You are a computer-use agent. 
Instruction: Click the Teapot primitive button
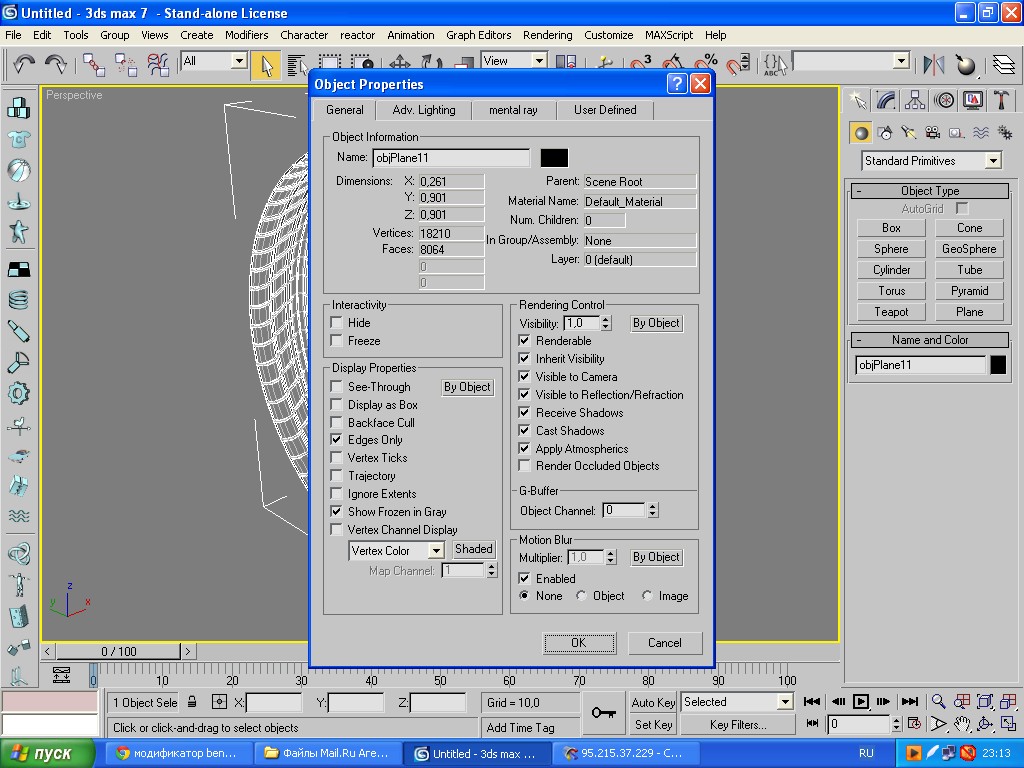click(x=891, y=312)
